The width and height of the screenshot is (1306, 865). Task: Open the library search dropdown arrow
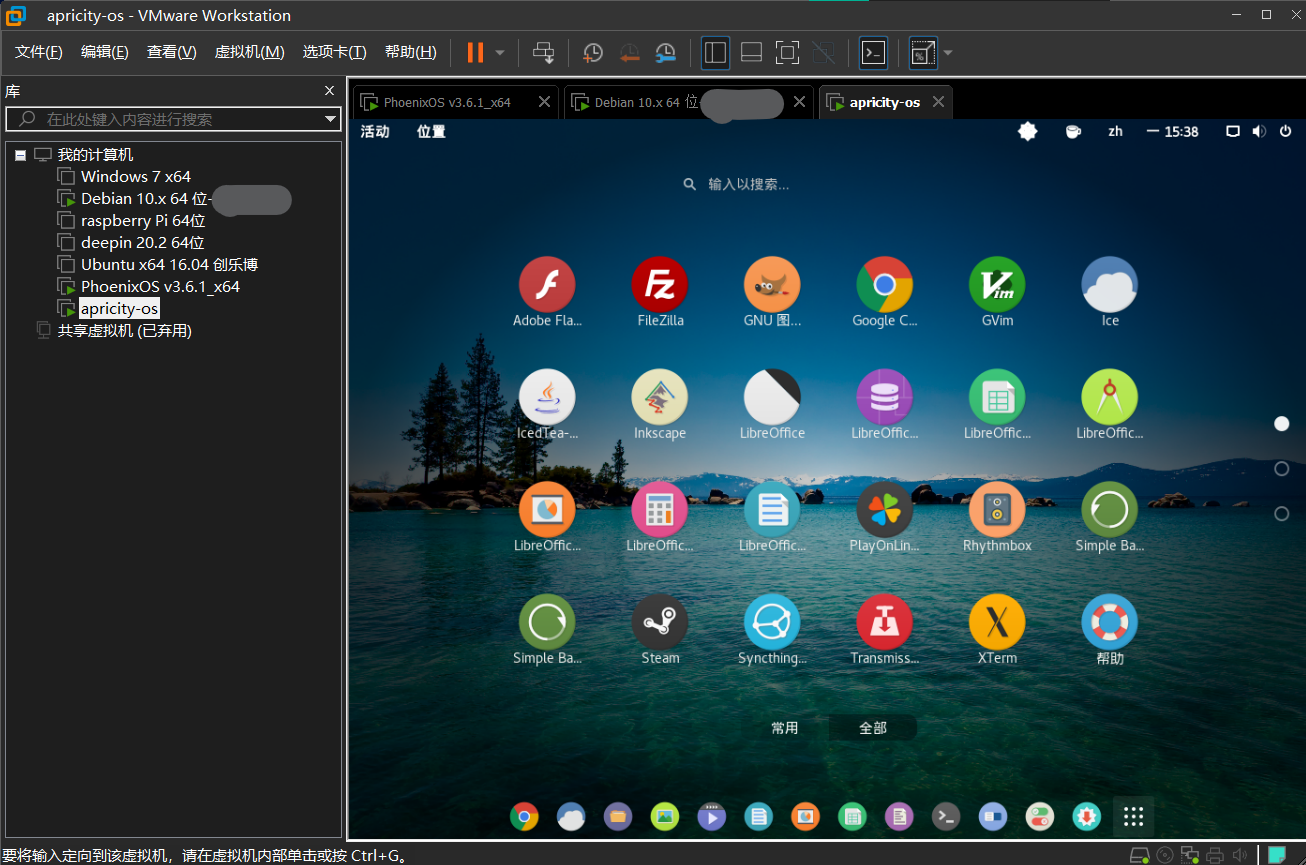tap(330, 119)
